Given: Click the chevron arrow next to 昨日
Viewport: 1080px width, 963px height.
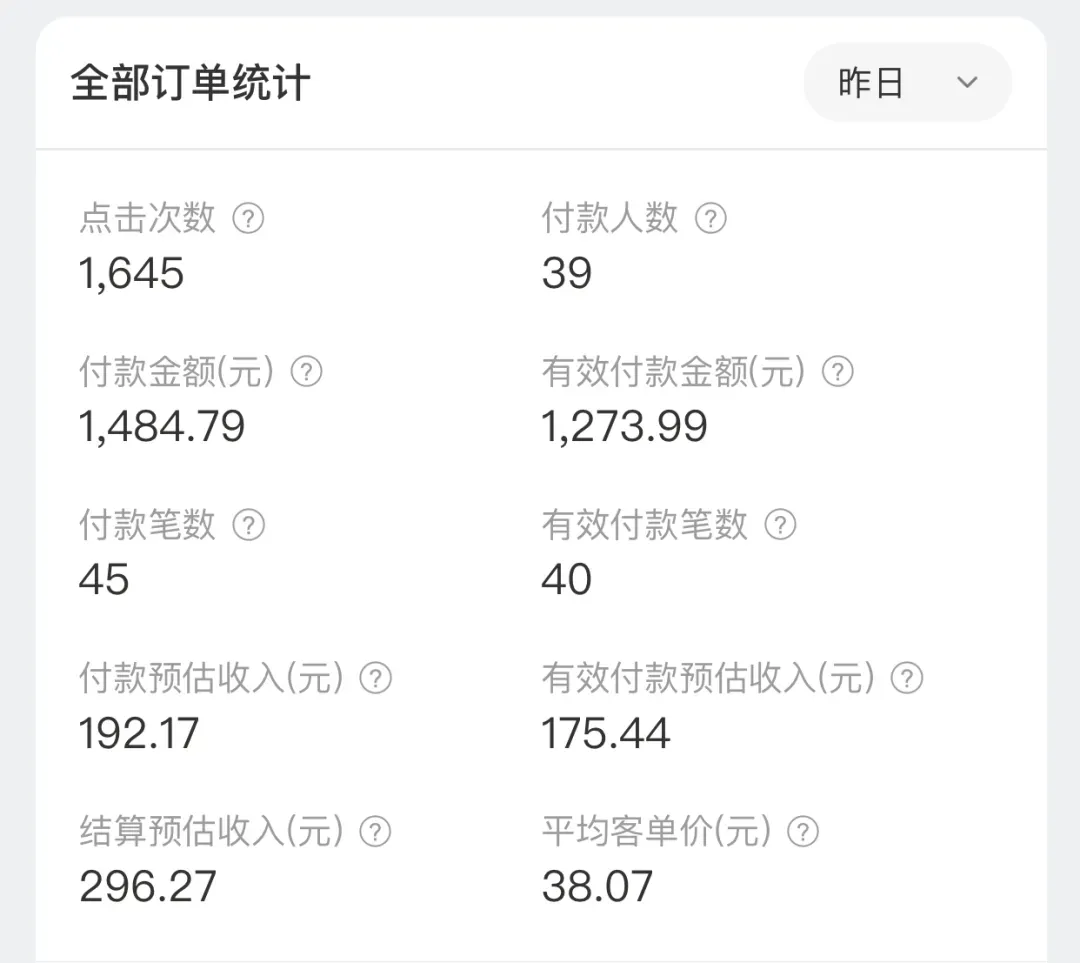Looking at the screenshot, I should pos(967,83).
